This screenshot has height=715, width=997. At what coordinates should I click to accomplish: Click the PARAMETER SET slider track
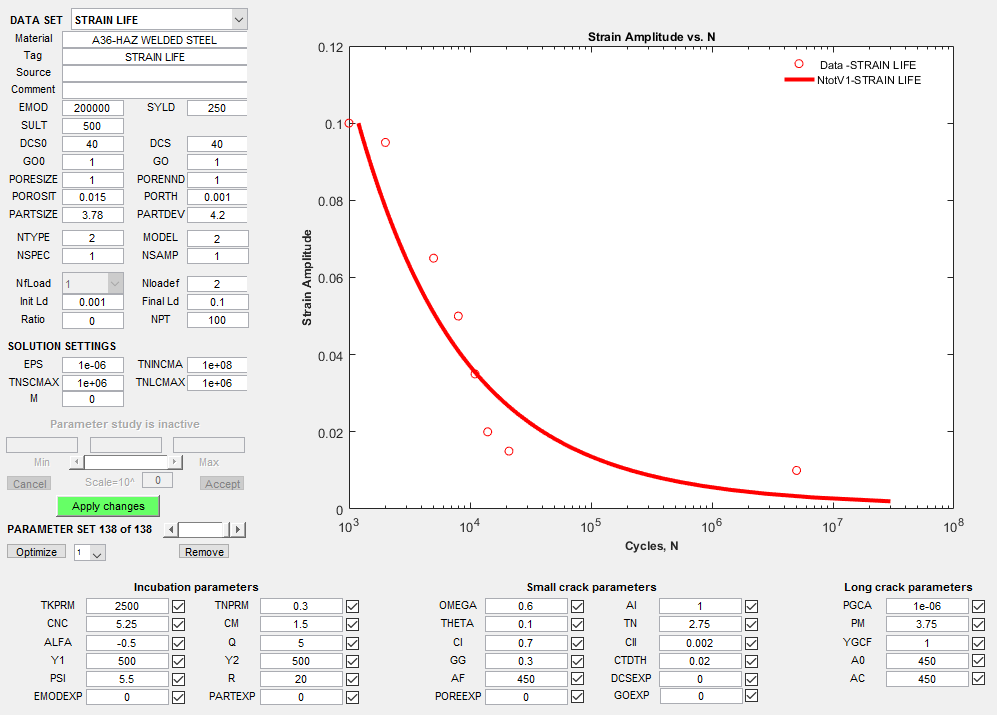(200, 530)
